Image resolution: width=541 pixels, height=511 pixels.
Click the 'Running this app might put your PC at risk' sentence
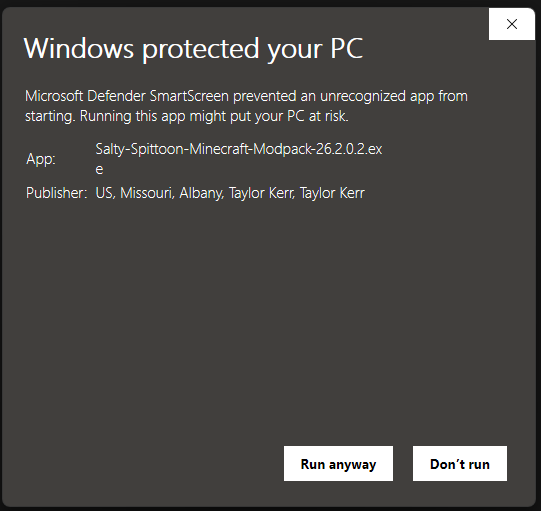[x=214, y=116]
